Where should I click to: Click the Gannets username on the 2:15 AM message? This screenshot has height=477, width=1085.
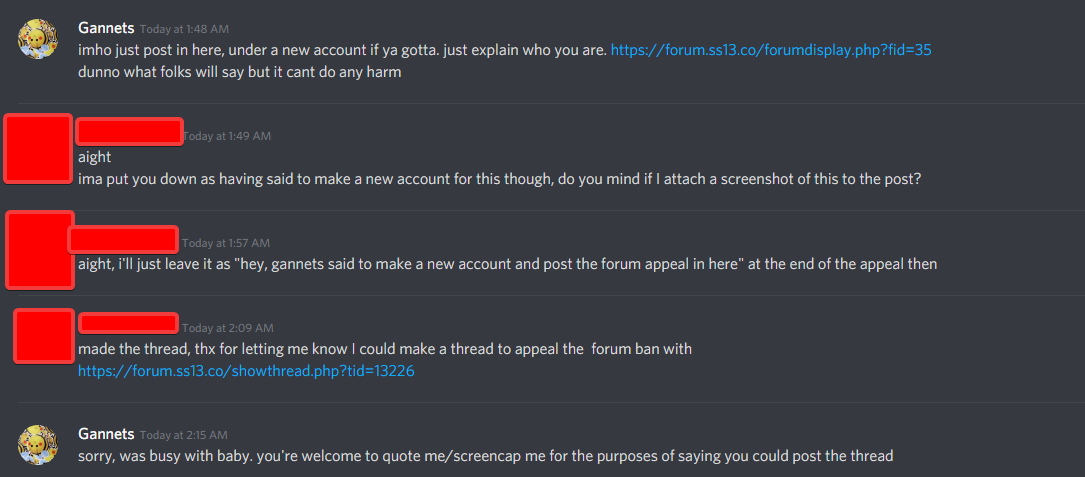[106, 434]
